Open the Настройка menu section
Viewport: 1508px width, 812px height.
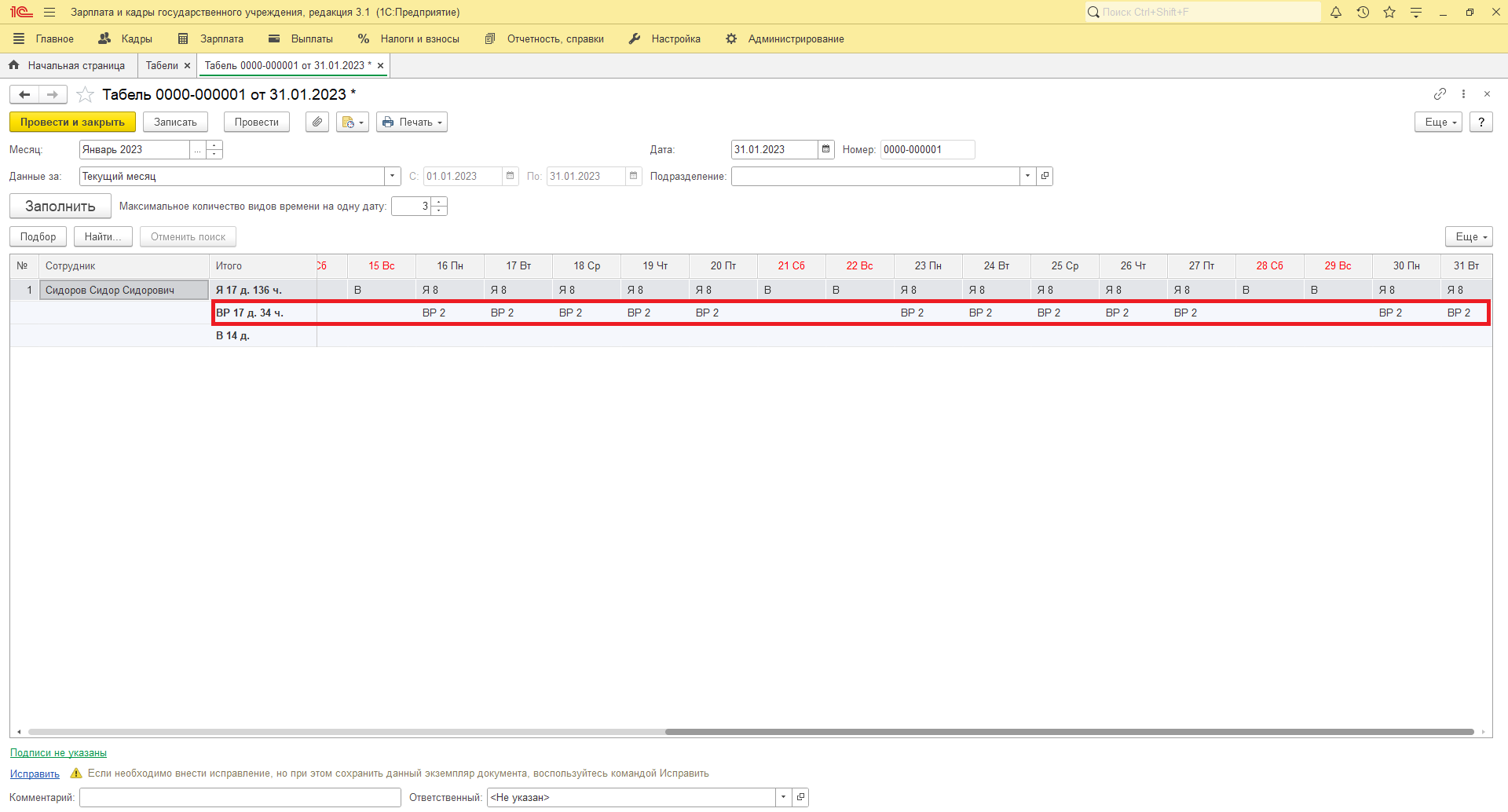tap(664, 38)
